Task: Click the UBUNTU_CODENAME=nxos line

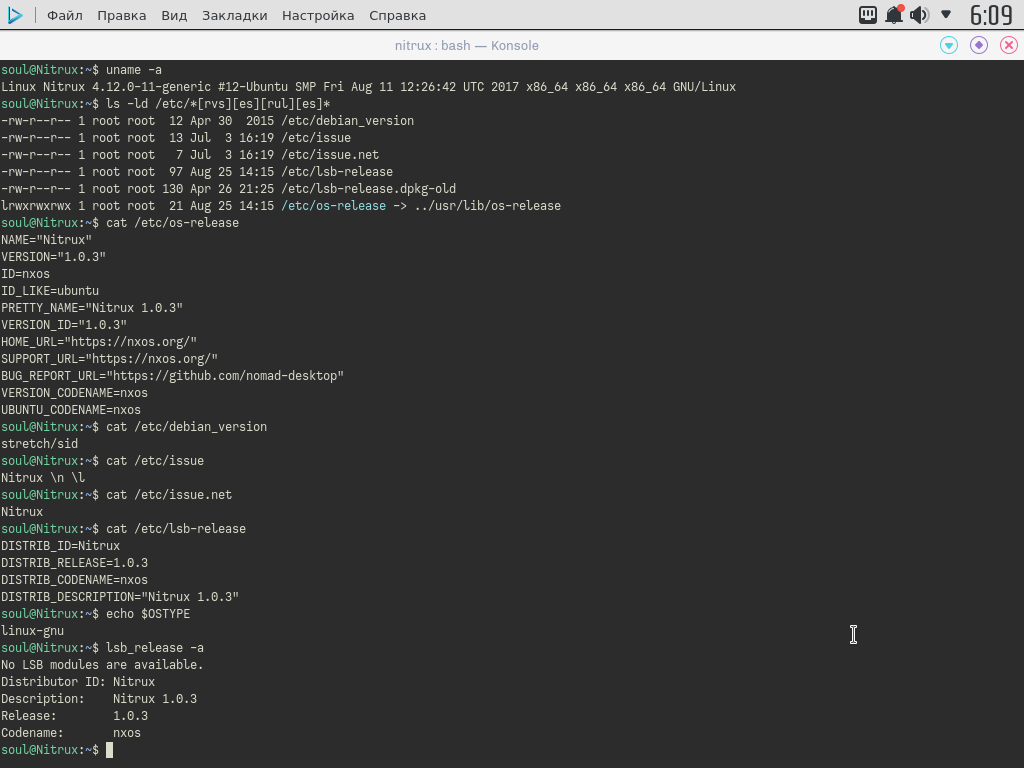Action: [71, 409]
